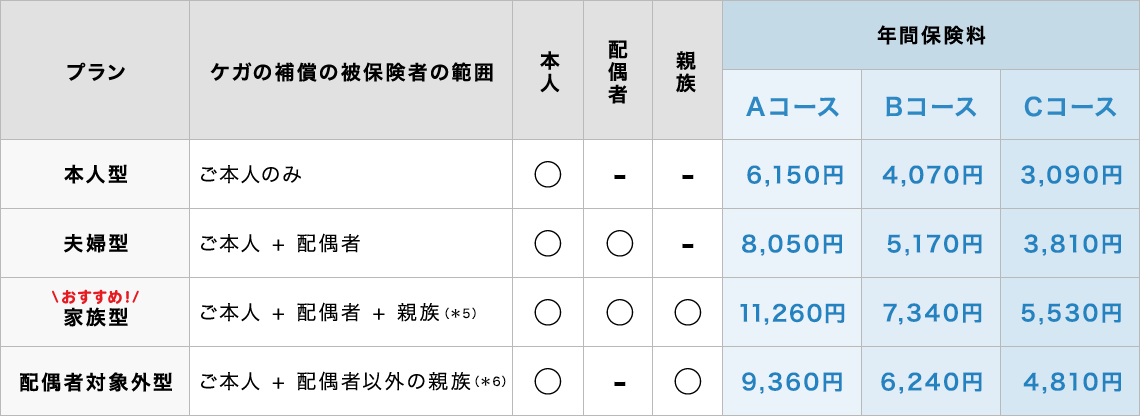Screen dimensions: 1140x416
Task: Select the 夫婦型 plan label
Action: click(95, 244)
